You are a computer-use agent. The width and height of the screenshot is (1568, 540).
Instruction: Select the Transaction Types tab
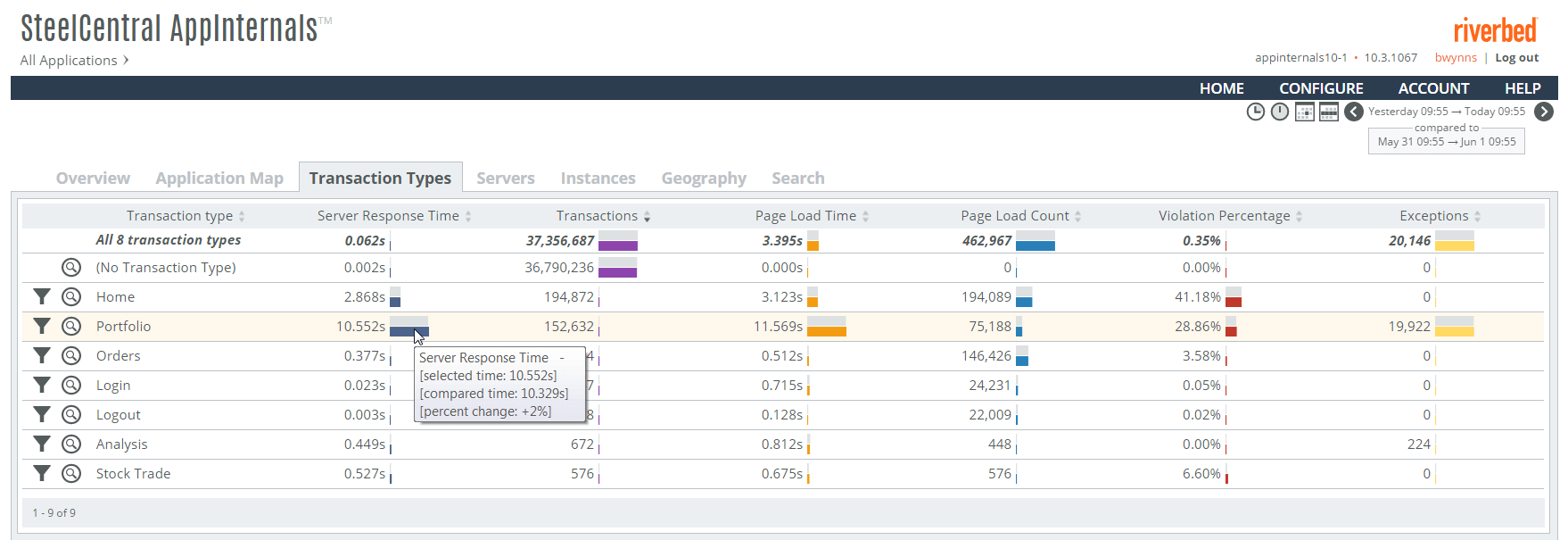(x=381, y=178)
